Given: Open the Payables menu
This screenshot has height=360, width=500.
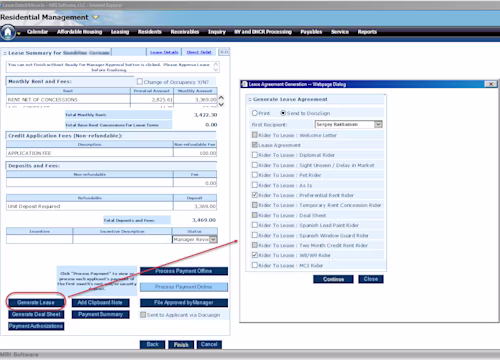Looking at the screenshot, I should point(311,32).
